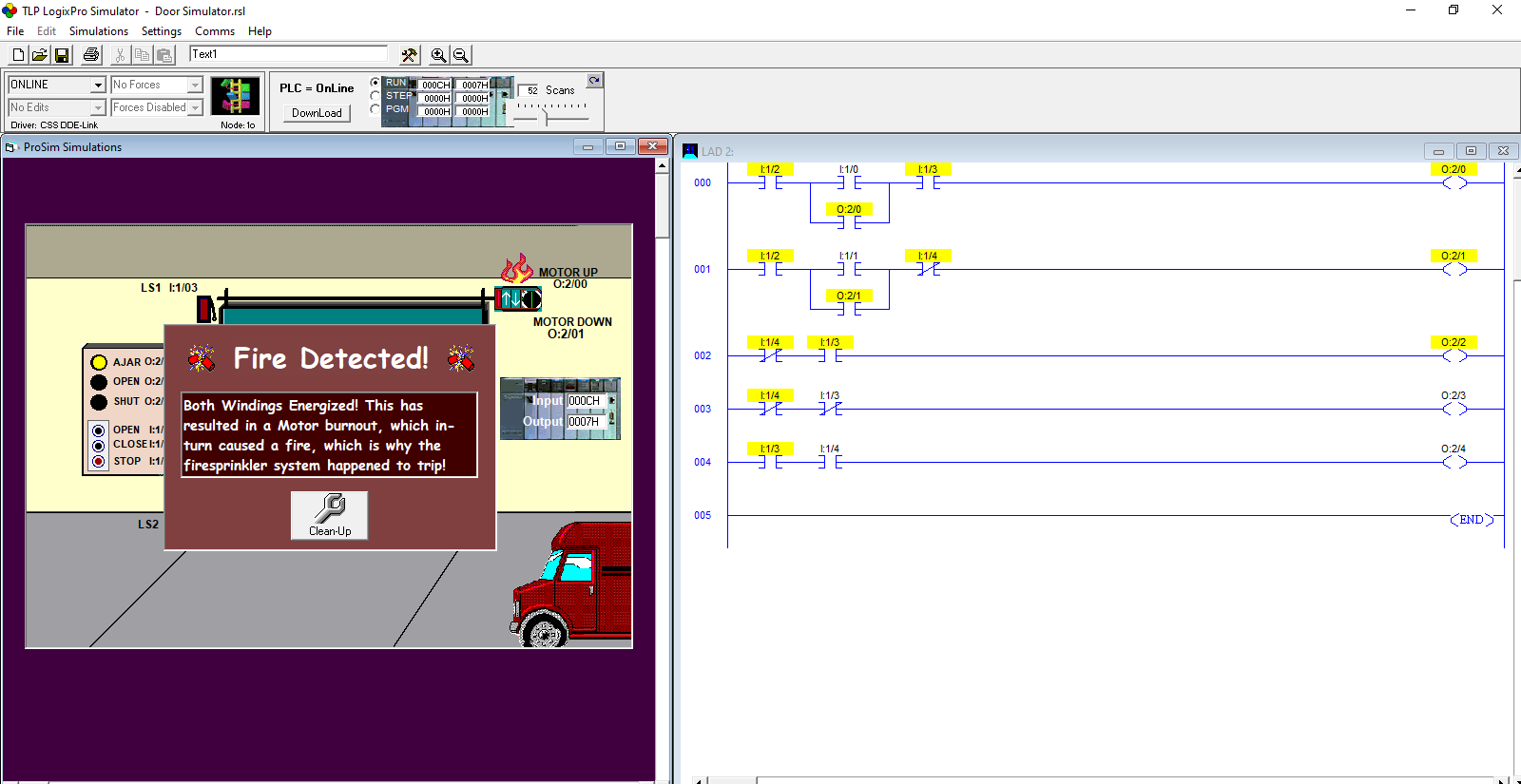The width and height of the screenshot is (1521, 784).
Task: Open the No Edits dropdown
Action: pyautogui.click(x=98, y=108)
